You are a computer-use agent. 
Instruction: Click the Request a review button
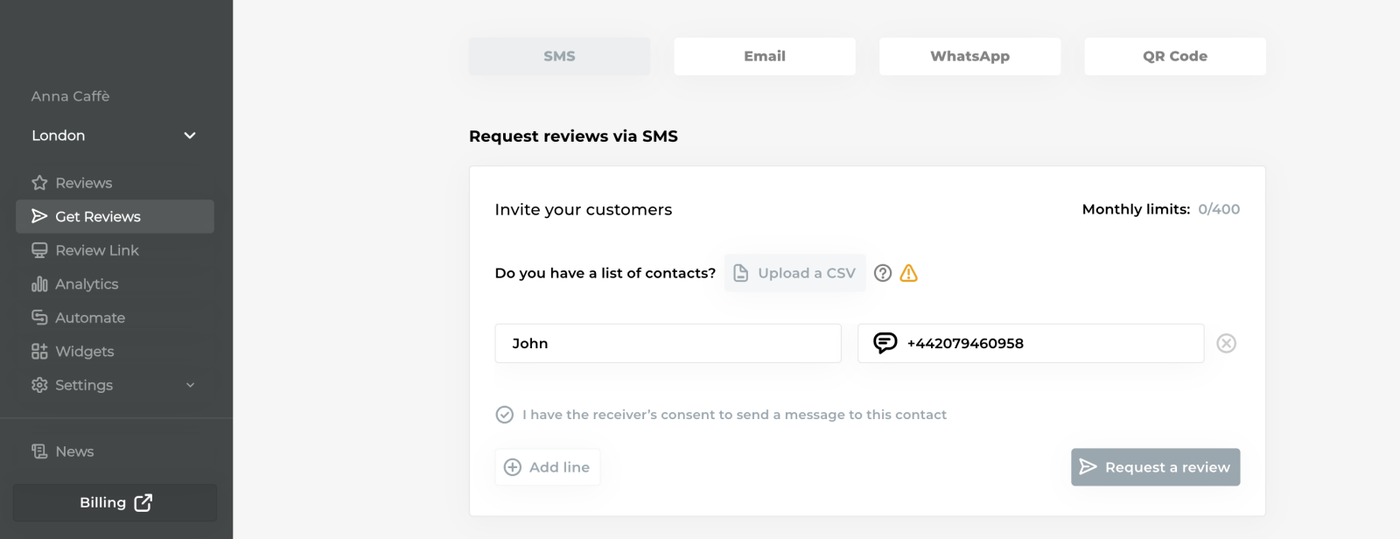tap(1155, 467)
